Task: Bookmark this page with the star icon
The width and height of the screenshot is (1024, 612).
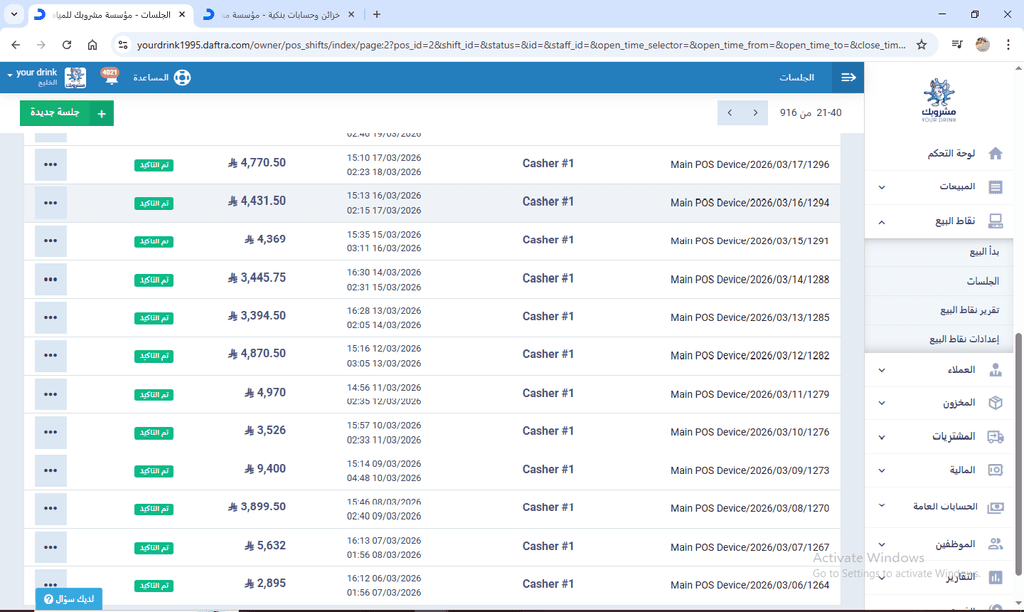Action: click(x=921, y=45)
